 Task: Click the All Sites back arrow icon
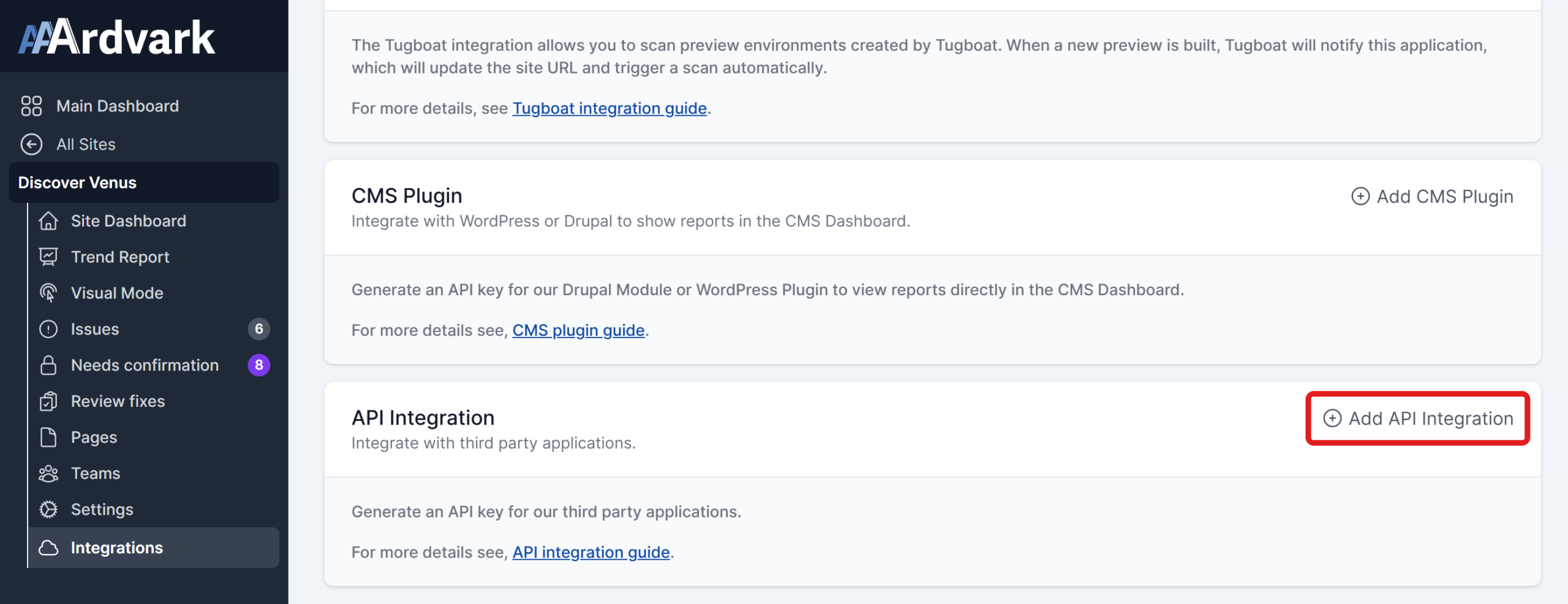tap(31, 145)
